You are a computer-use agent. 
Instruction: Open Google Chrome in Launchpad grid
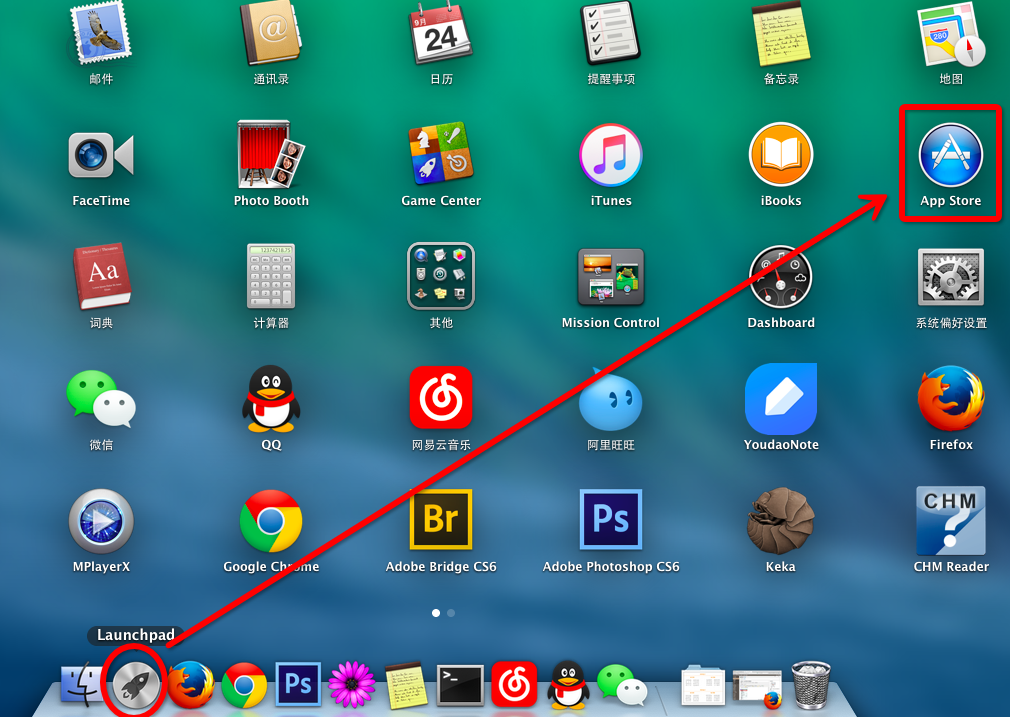tap(271, 521)
